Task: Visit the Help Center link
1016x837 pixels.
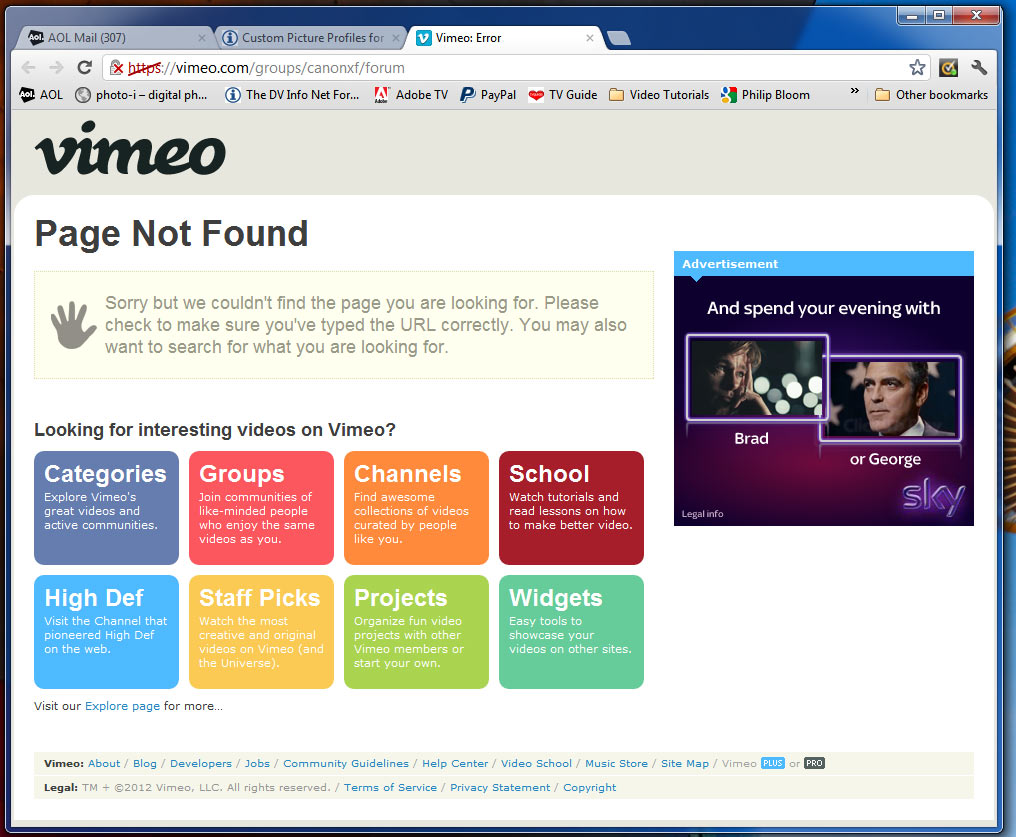Action: [455, 763]
